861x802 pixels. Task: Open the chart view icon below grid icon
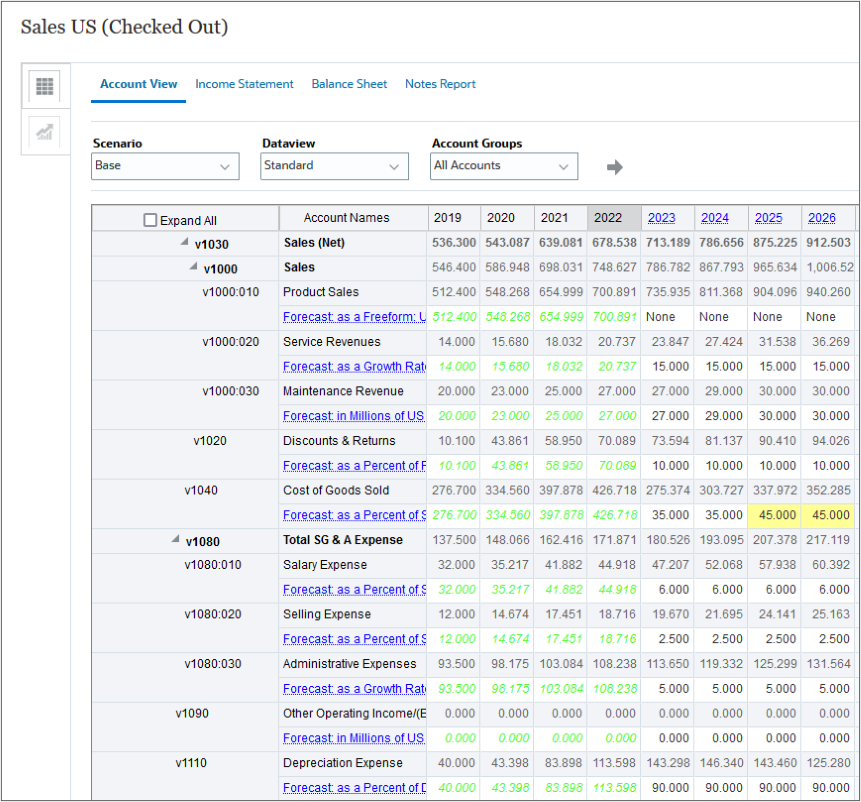46,133
